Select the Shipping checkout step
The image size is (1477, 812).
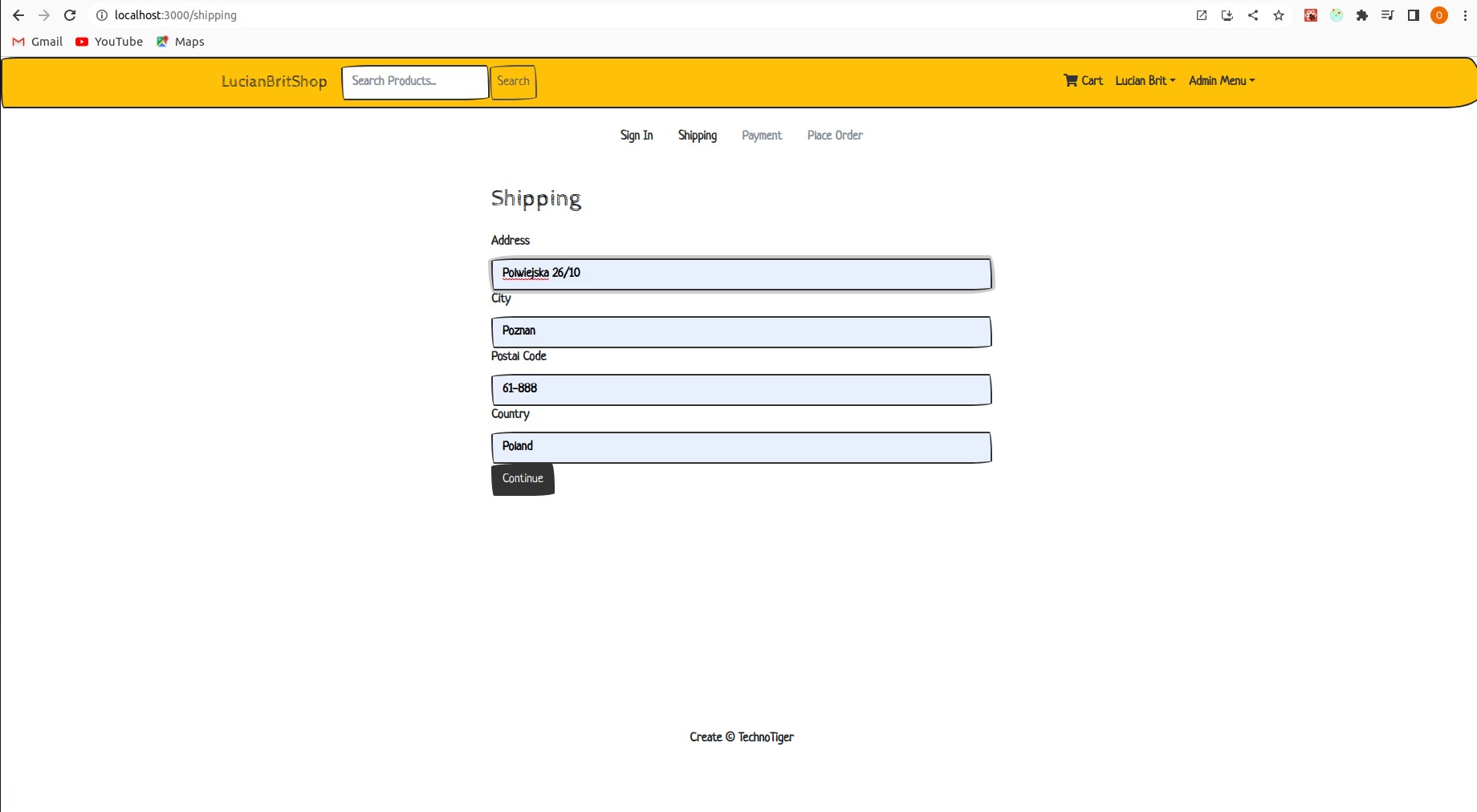point(697,136)
